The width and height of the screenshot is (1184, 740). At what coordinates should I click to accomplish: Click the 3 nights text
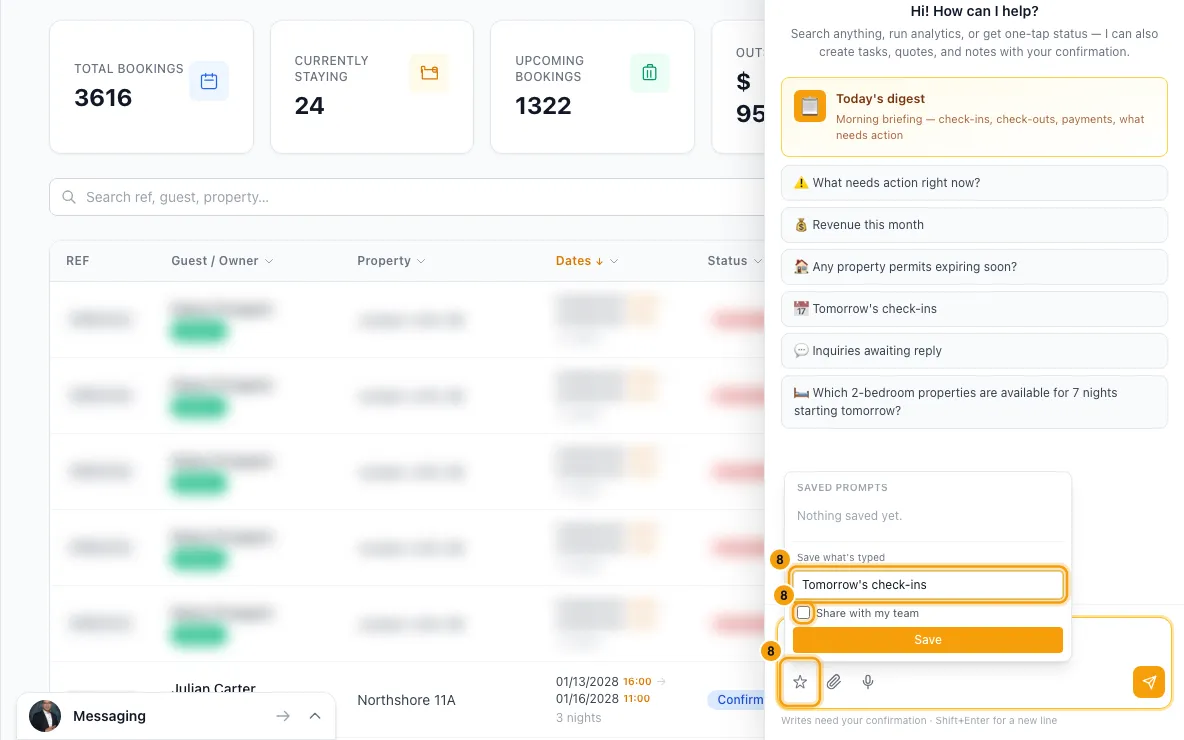[578, 717]
